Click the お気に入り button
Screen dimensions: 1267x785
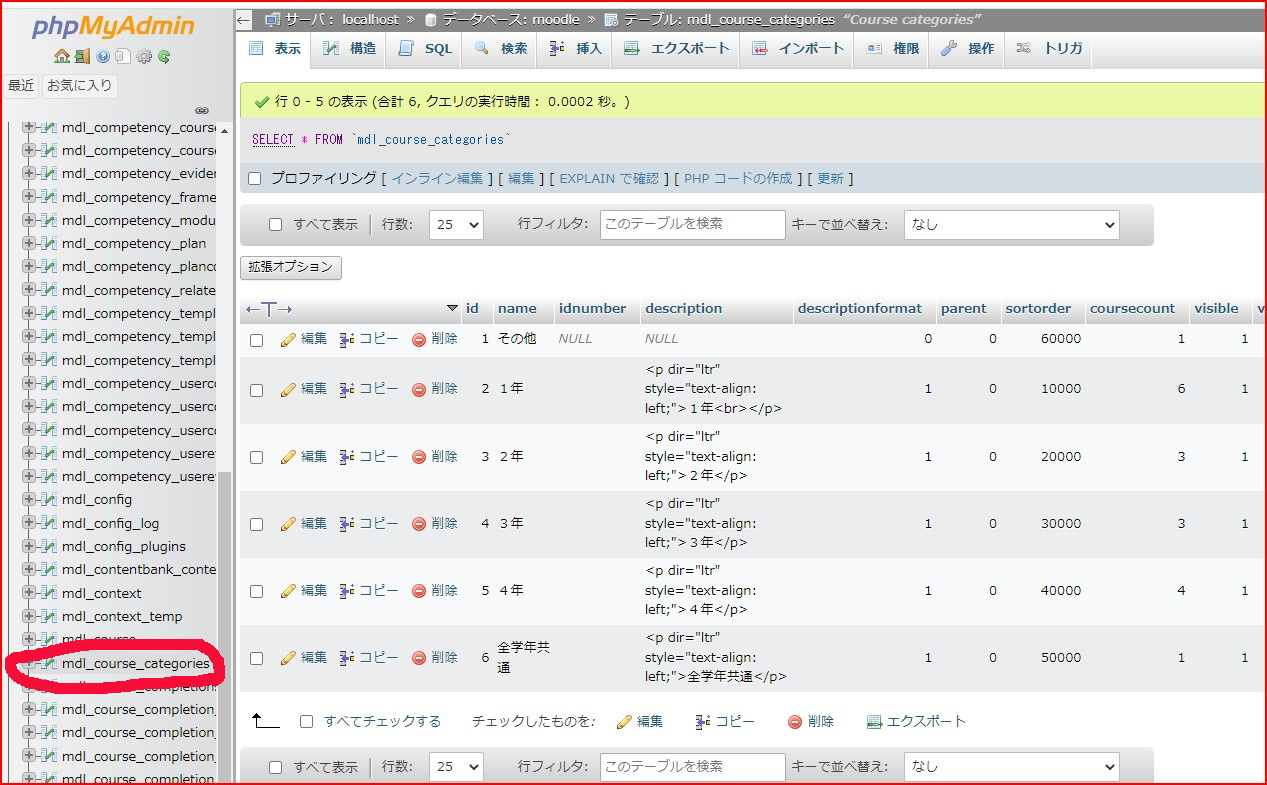point(80,86)
